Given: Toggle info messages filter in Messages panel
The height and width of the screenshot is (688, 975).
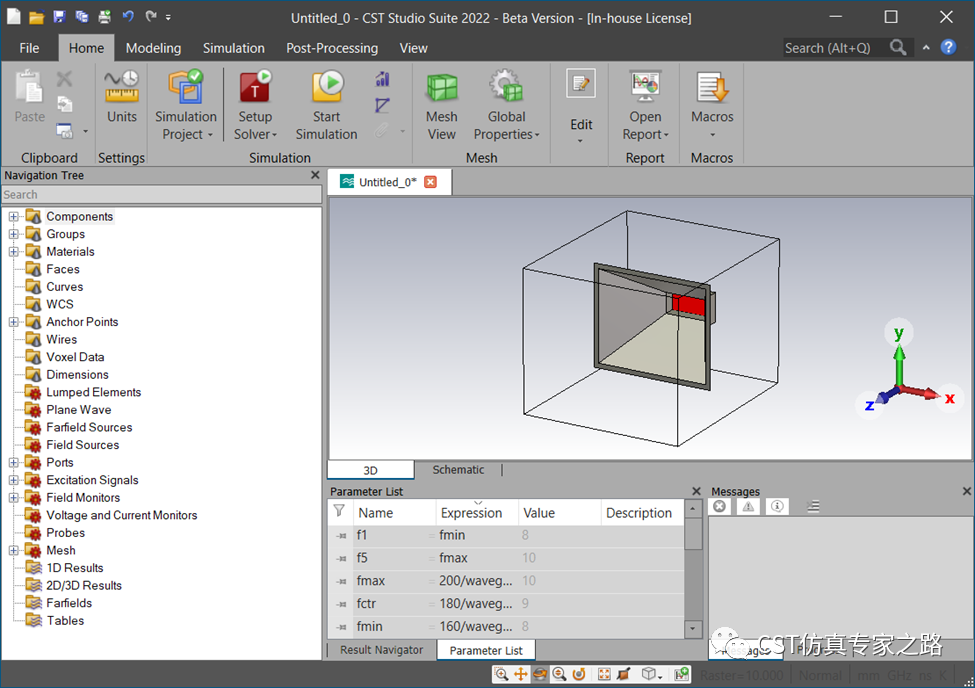Looking at the screenshot, I should point(777,506).
